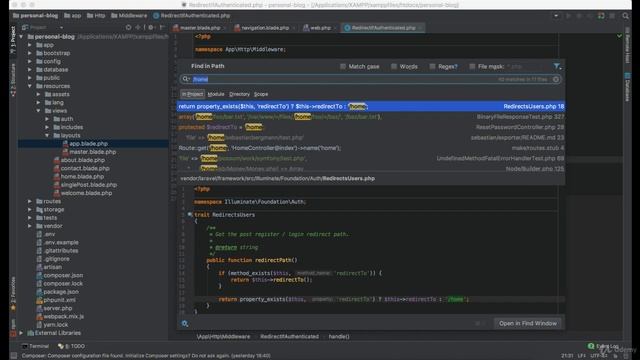Select the RedirectsUsers.php 18 result
The image size is (640, 360).
coord(371,106)
